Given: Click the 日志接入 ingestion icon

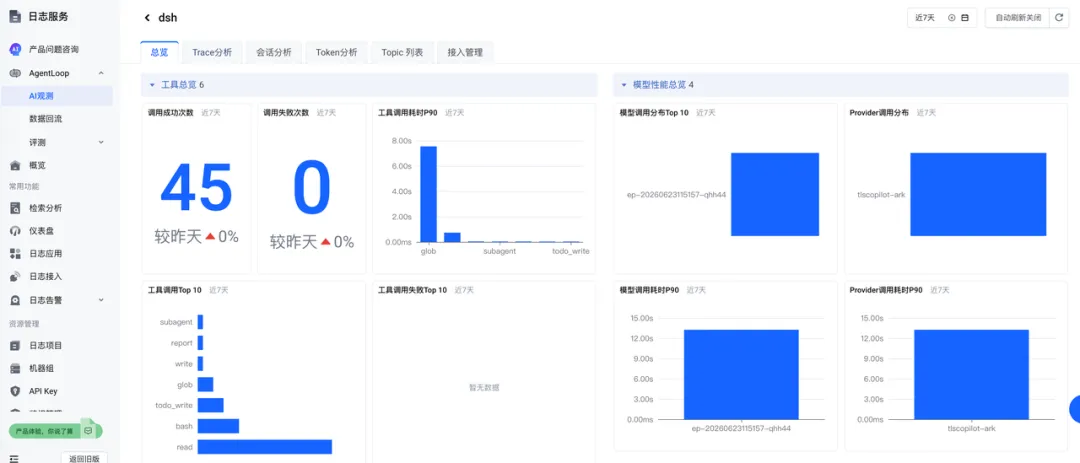Looking at the screenshot, I should click(x=15, y=276).
